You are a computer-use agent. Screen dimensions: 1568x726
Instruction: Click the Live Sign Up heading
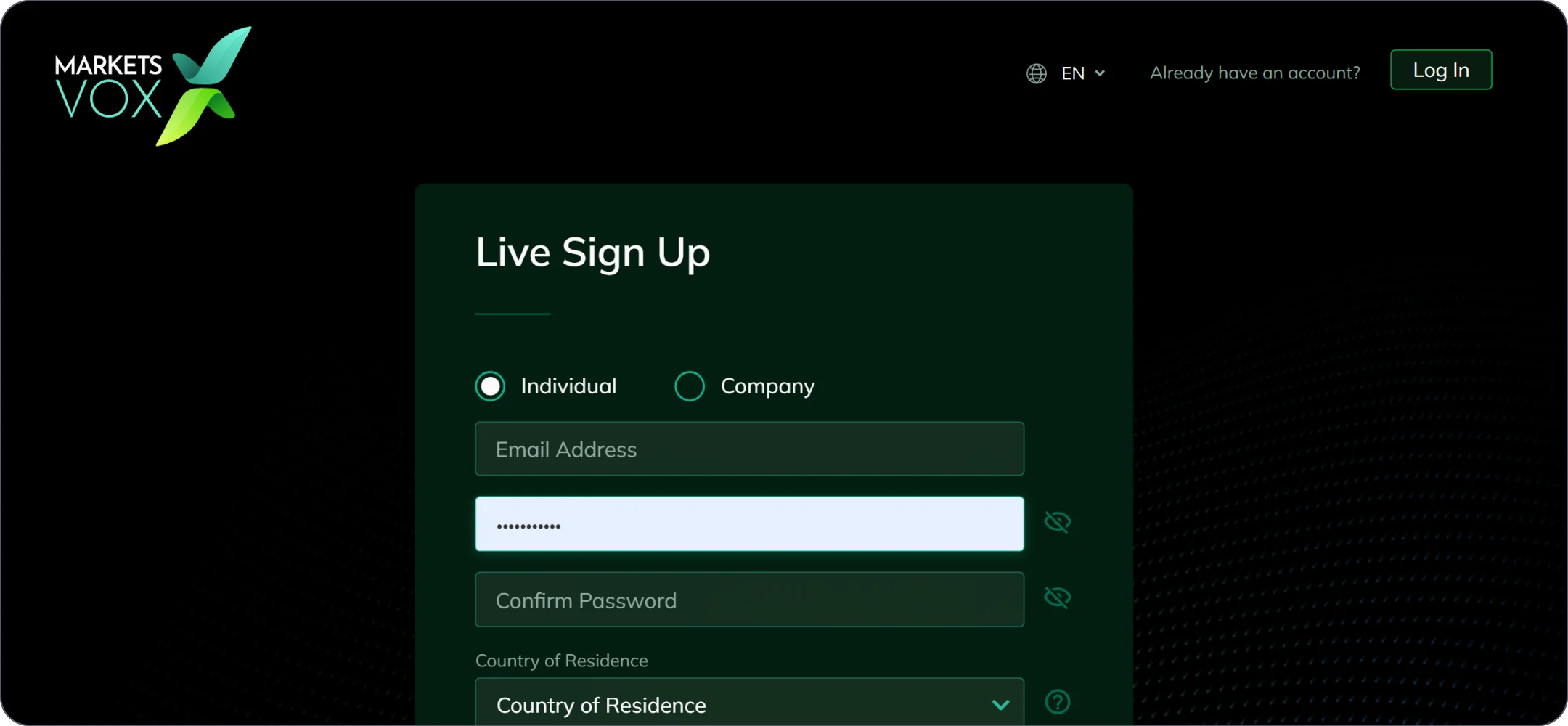pos(592,253)
